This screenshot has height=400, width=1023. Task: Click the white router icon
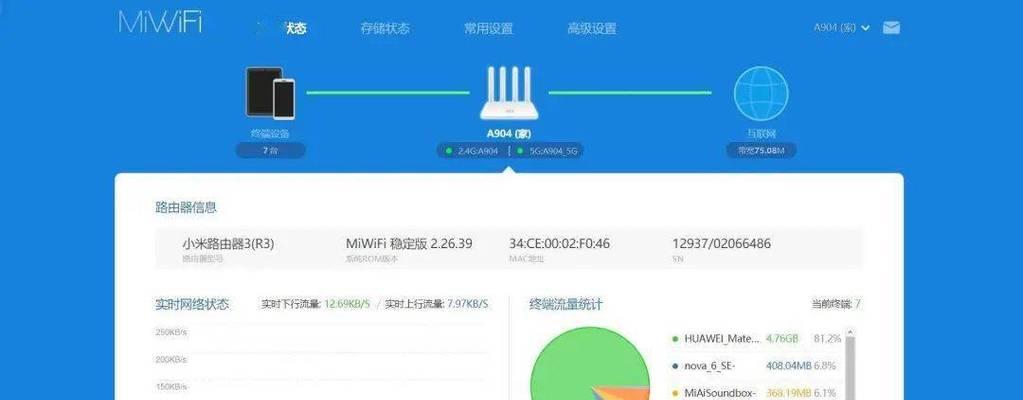(x=509, y=93)
